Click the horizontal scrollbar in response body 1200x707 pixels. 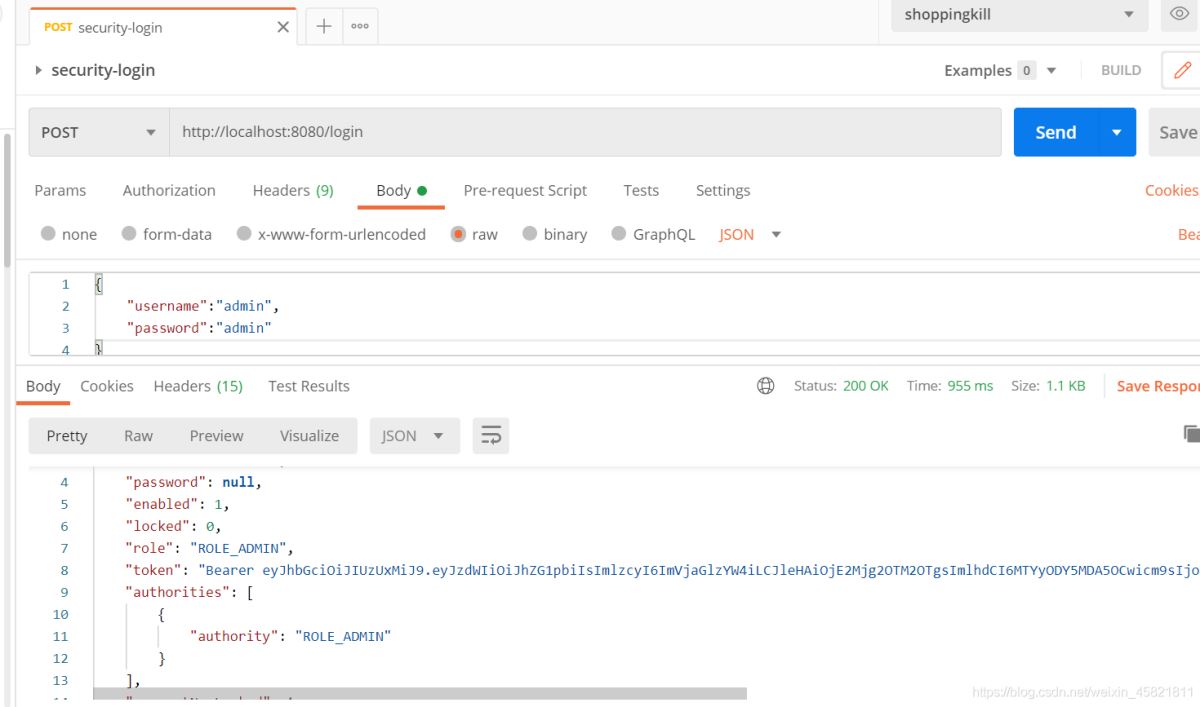coord(420,693)
